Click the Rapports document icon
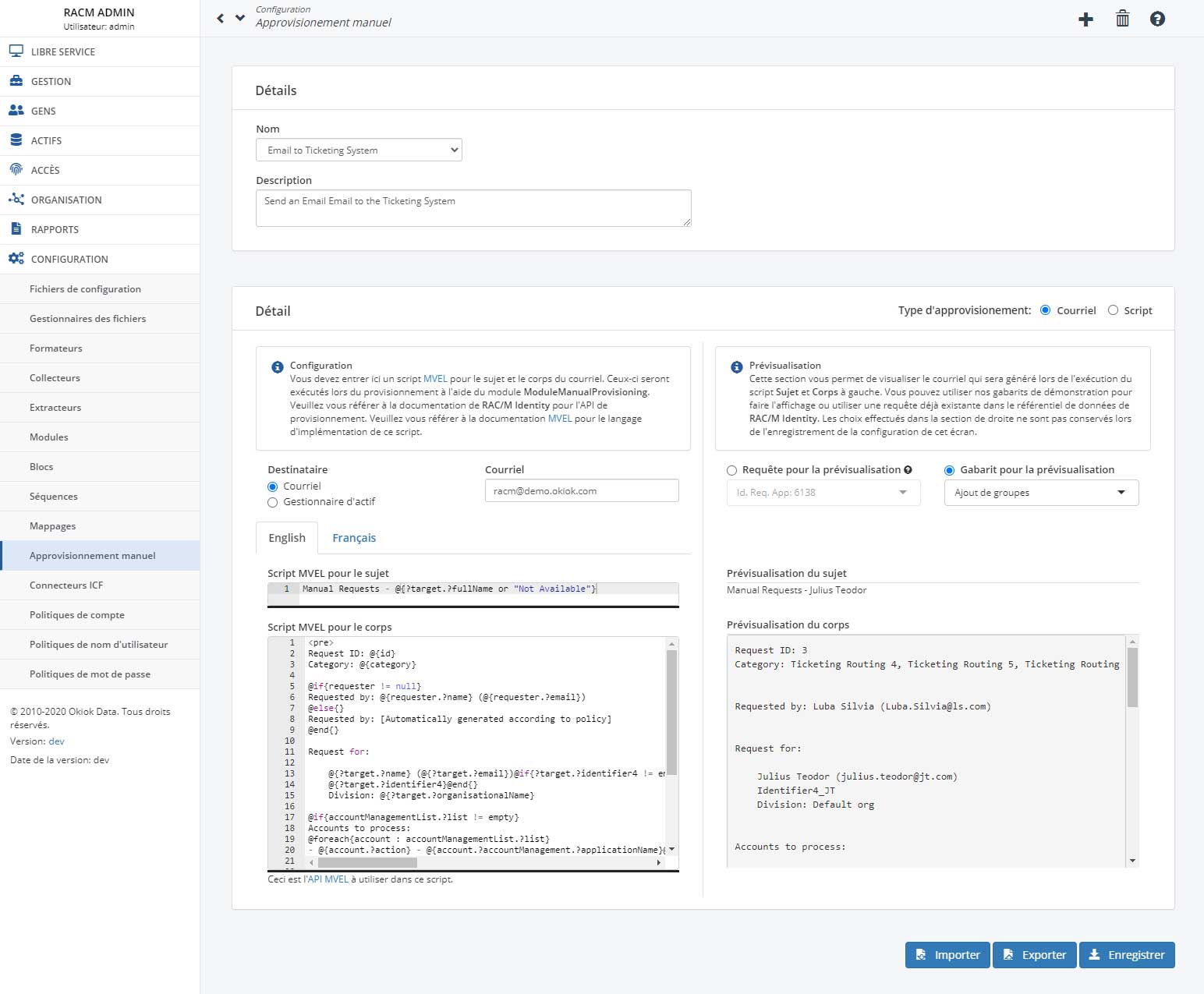1204x994 pixels. [x=16, y=229]
